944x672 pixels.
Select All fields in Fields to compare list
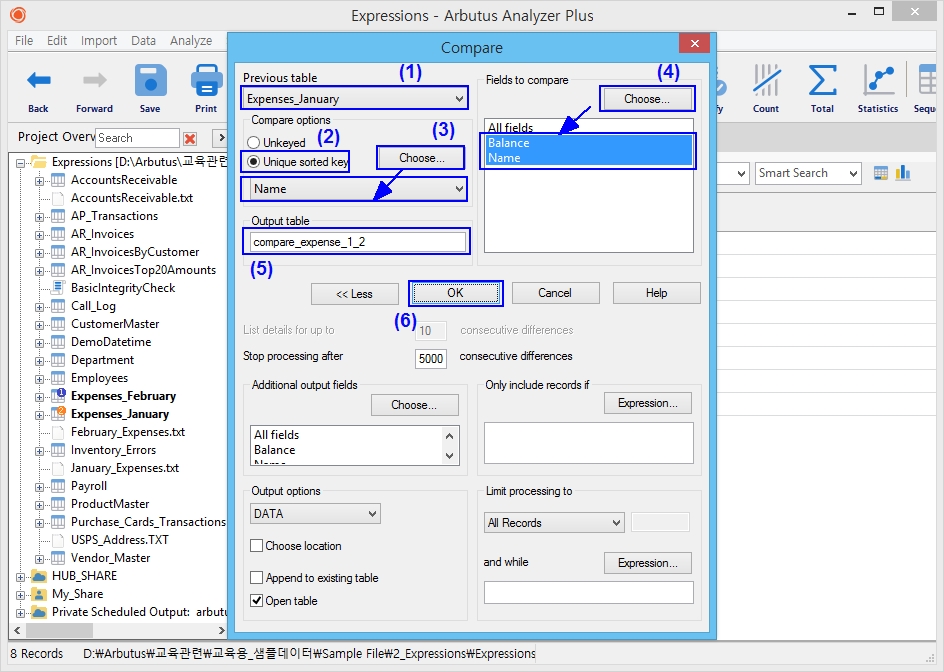(589, 128)
